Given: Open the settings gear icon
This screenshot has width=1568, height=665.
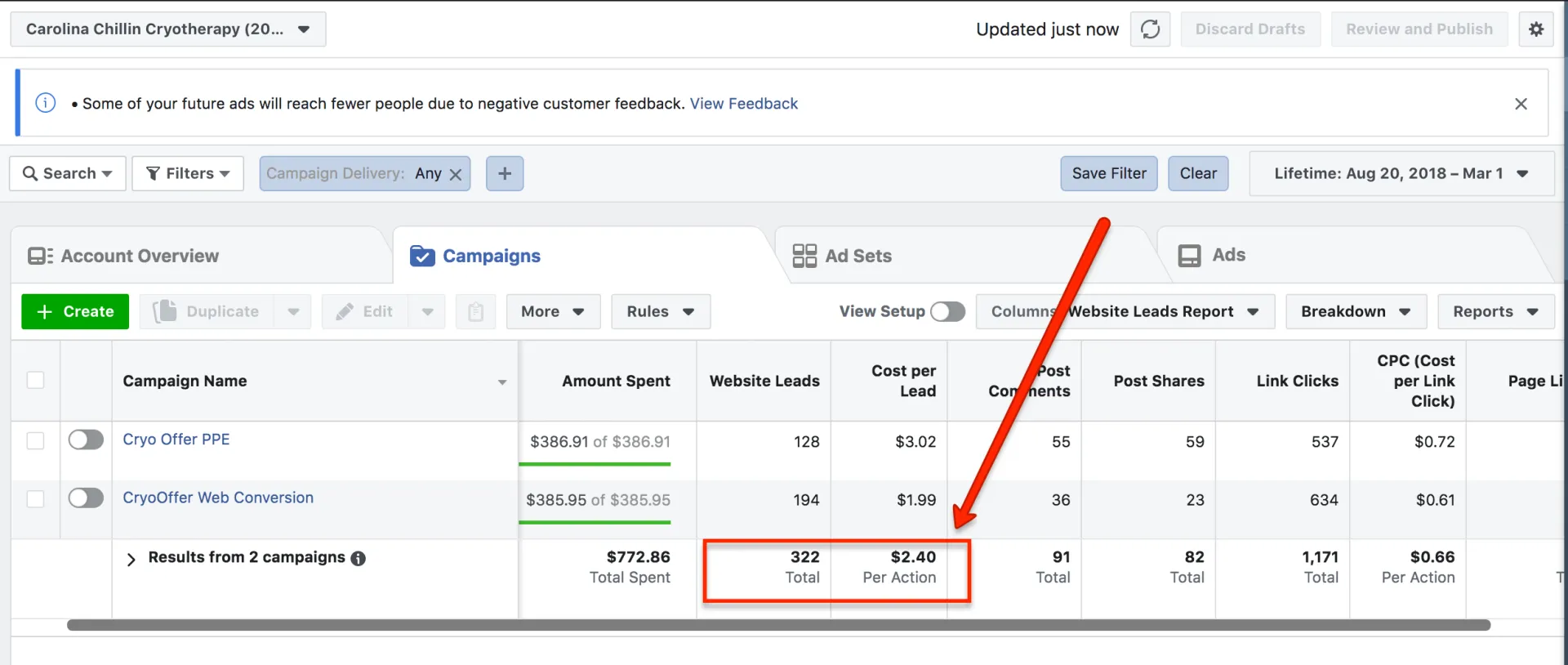Looking at the screenshot, I should pos(1536,29).
